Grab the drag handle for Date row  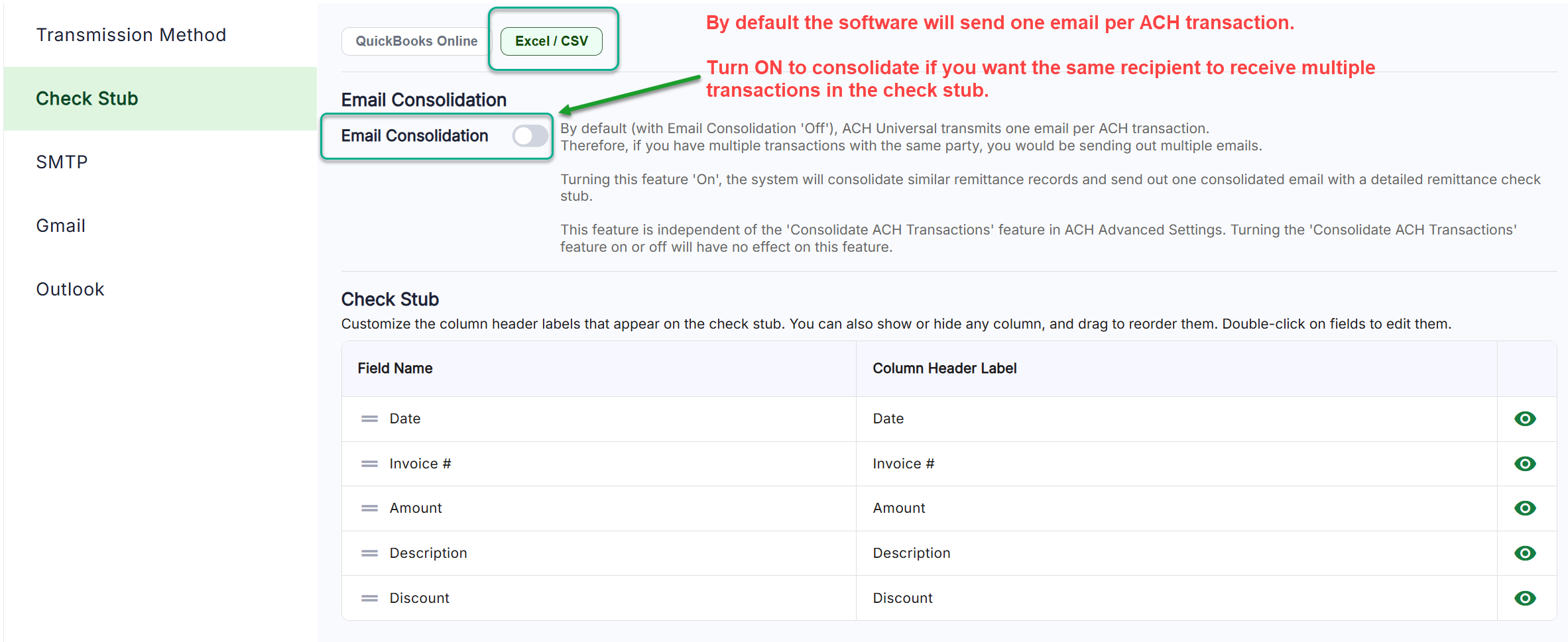(x=369, y=419)
